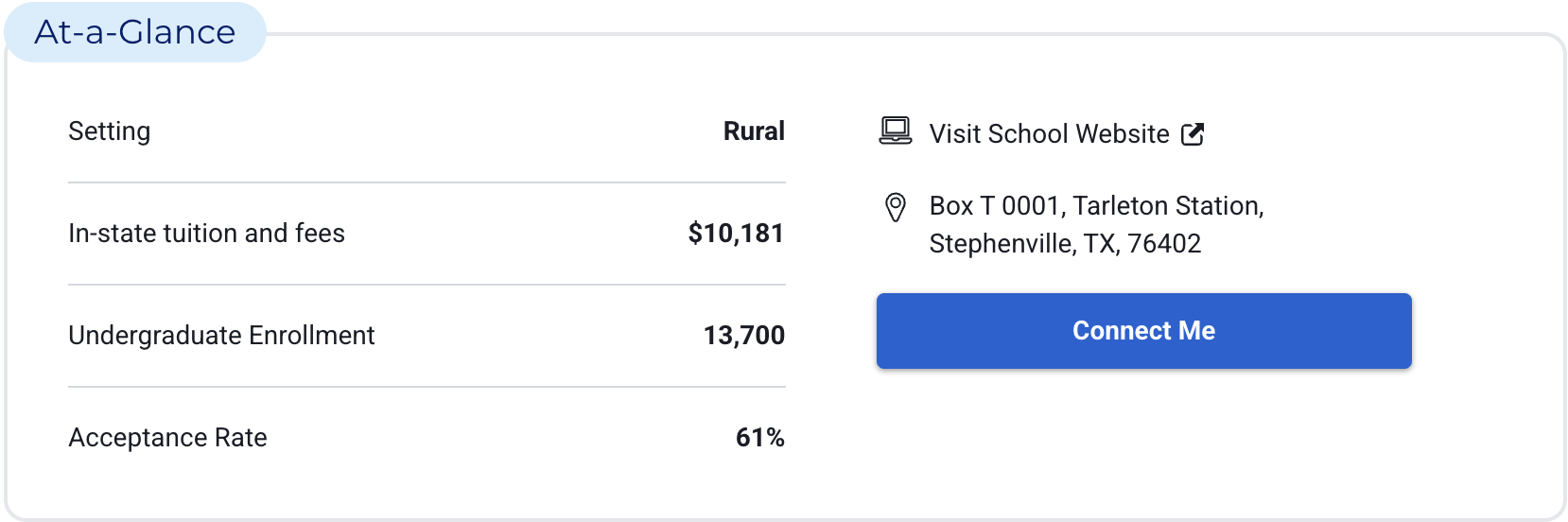Click the divider line above Acceptance Rate
Screen dimensions: 1568x522
click(427, 387)
